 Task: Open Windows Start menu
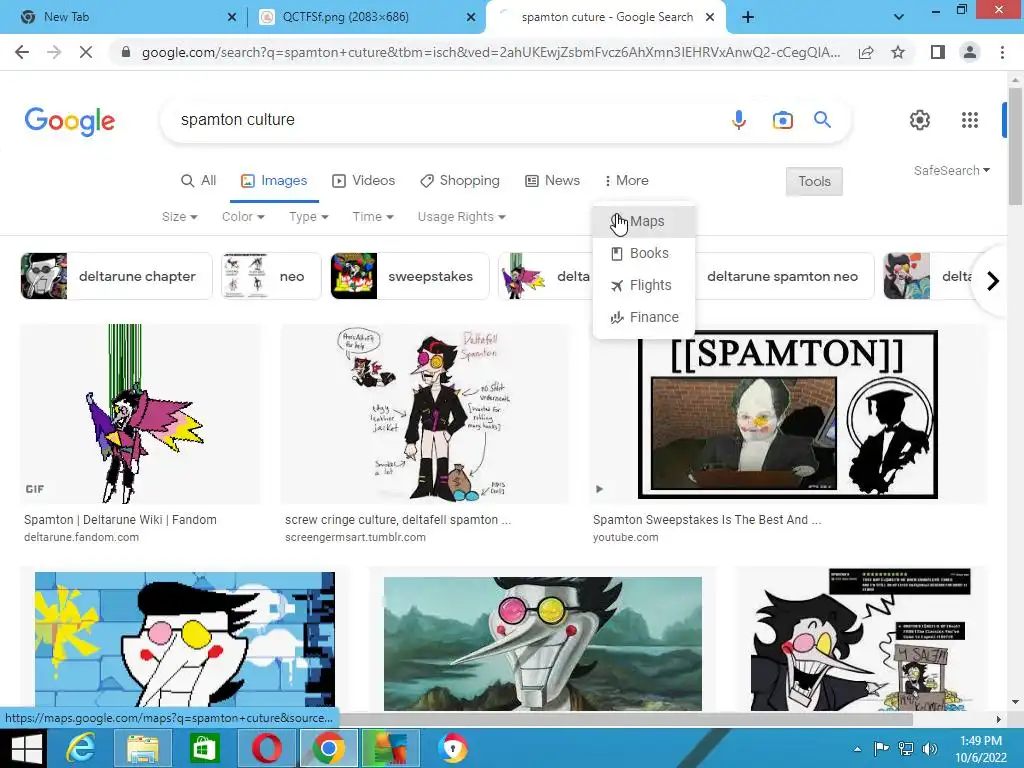coord(26,748)
